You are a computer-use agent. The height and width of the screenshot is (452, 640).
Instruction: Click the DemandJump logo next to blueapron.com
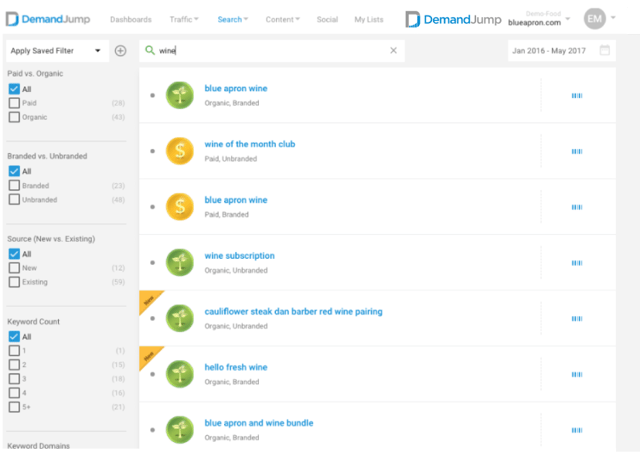click(453, 19)
